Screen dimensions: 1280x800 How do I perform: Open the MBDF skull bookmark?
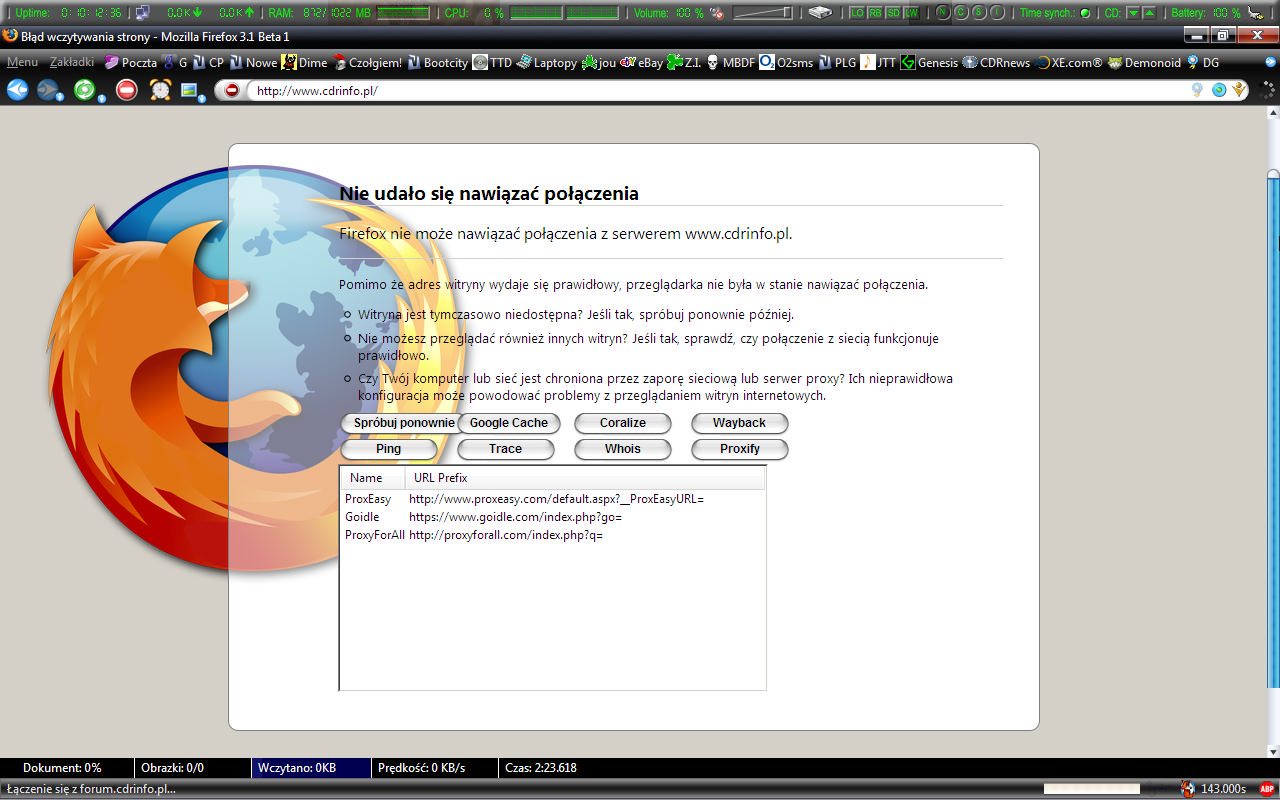tap(730, 62)
